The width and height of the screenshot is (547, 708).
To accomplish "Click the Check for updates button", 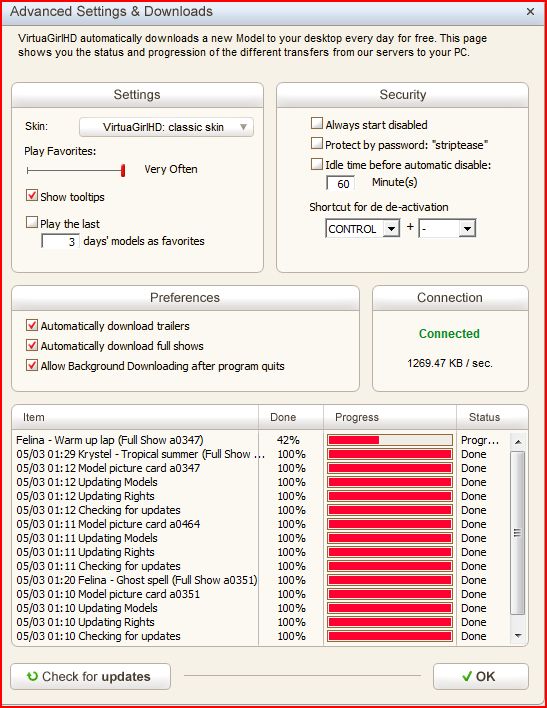I will pyautogui.click(x=90, y=676).
